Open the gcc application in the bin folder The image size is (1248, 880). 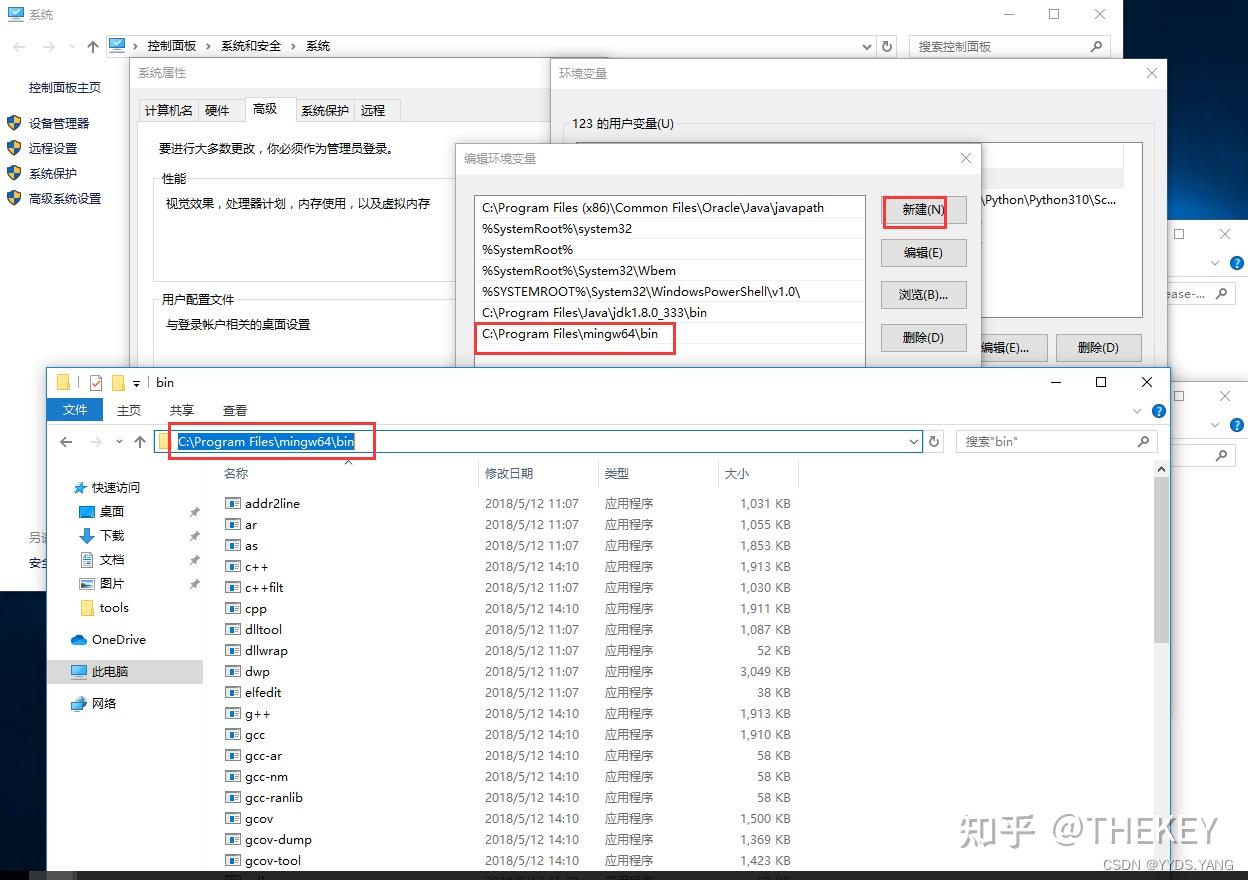pos(254,734)
